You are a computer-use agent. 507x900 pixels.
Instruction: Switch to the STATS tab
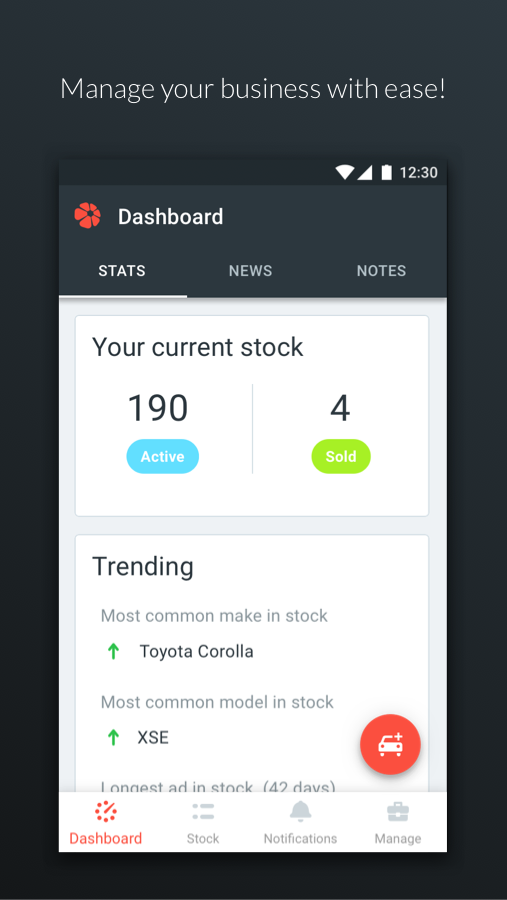click(122, 271)
